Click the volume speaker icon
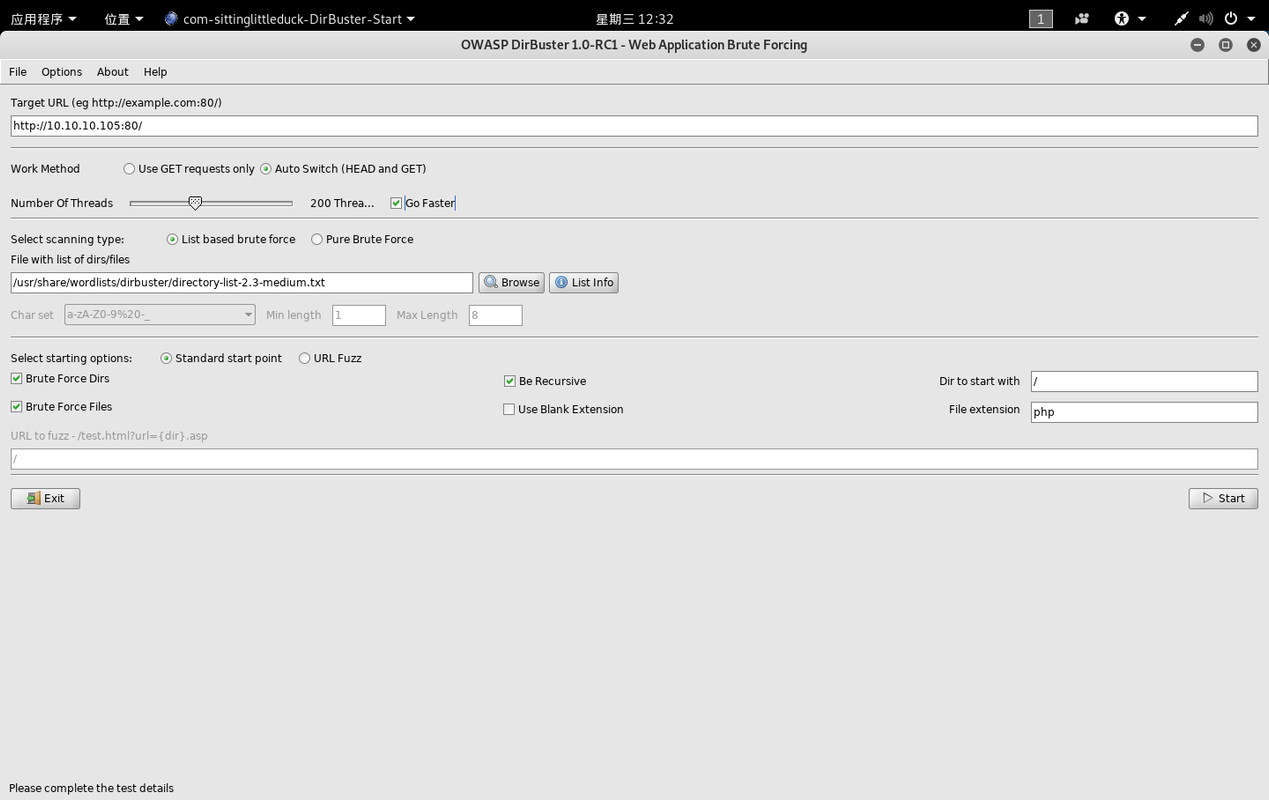 [1206, 18]
